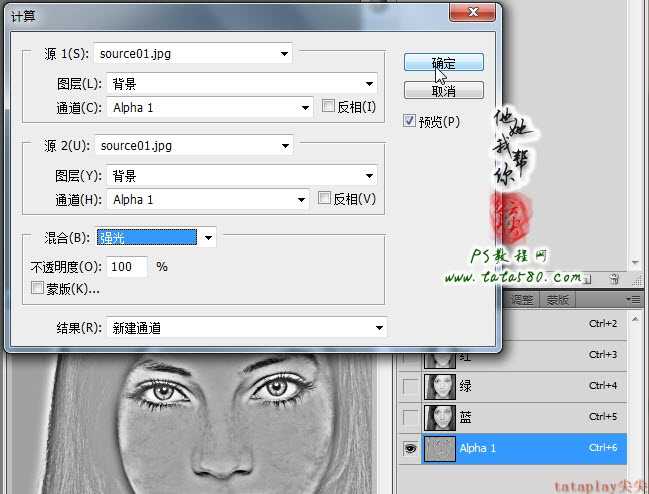Open the 源 2(U) source file dropdown
This screenshot has height=494, width=649.
[194, 145]
